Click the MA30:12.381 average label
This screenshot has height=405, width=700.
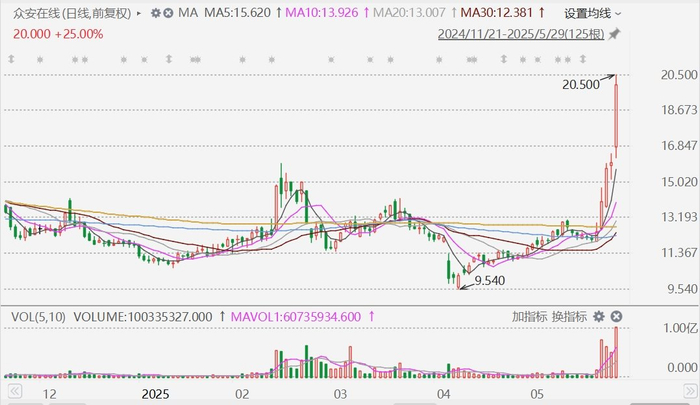tap(497, 13)
